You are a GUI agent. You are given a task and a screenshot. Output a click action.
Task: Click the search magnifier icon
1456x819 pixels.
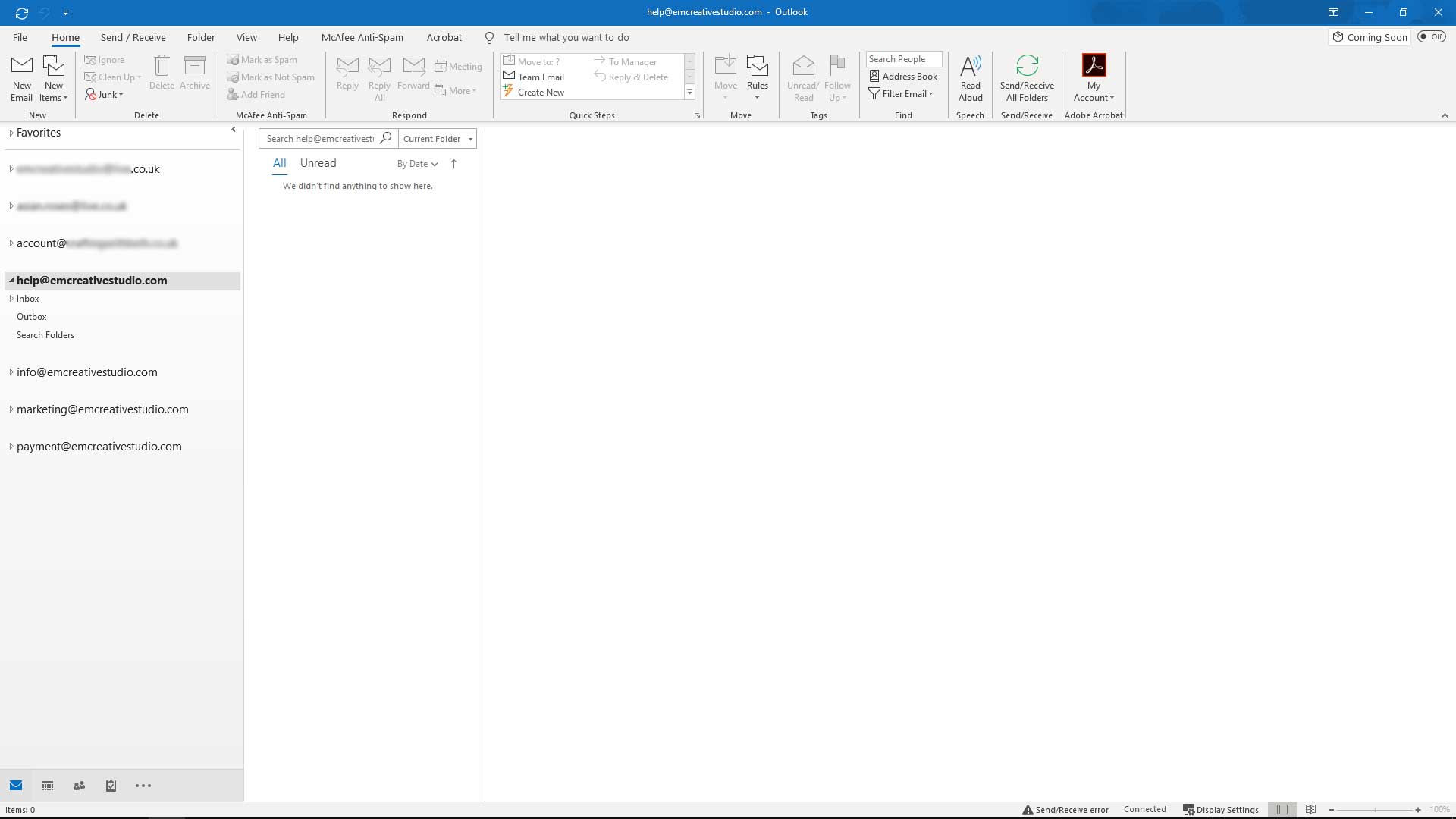(x=385, y=138)
